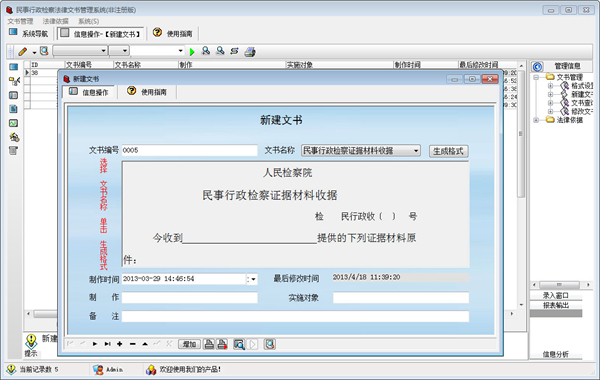600x380 pixels.
Task: Click the printer with red arrow icon
Action: click(x=222, y=344)
